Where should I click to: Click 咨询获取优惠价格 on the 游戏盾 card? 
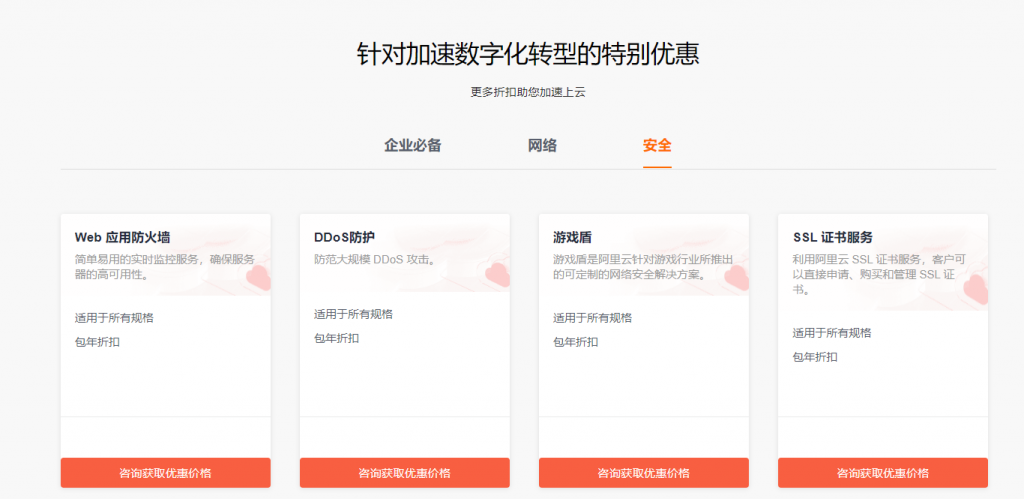point(643,473)
